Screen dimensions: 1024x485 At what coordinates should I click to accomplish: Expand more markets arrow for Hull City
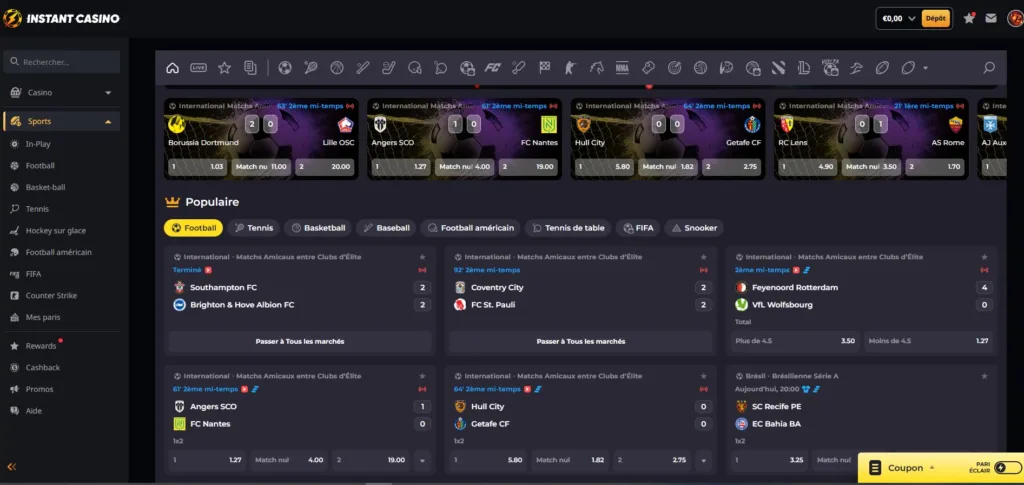(703, 460)
